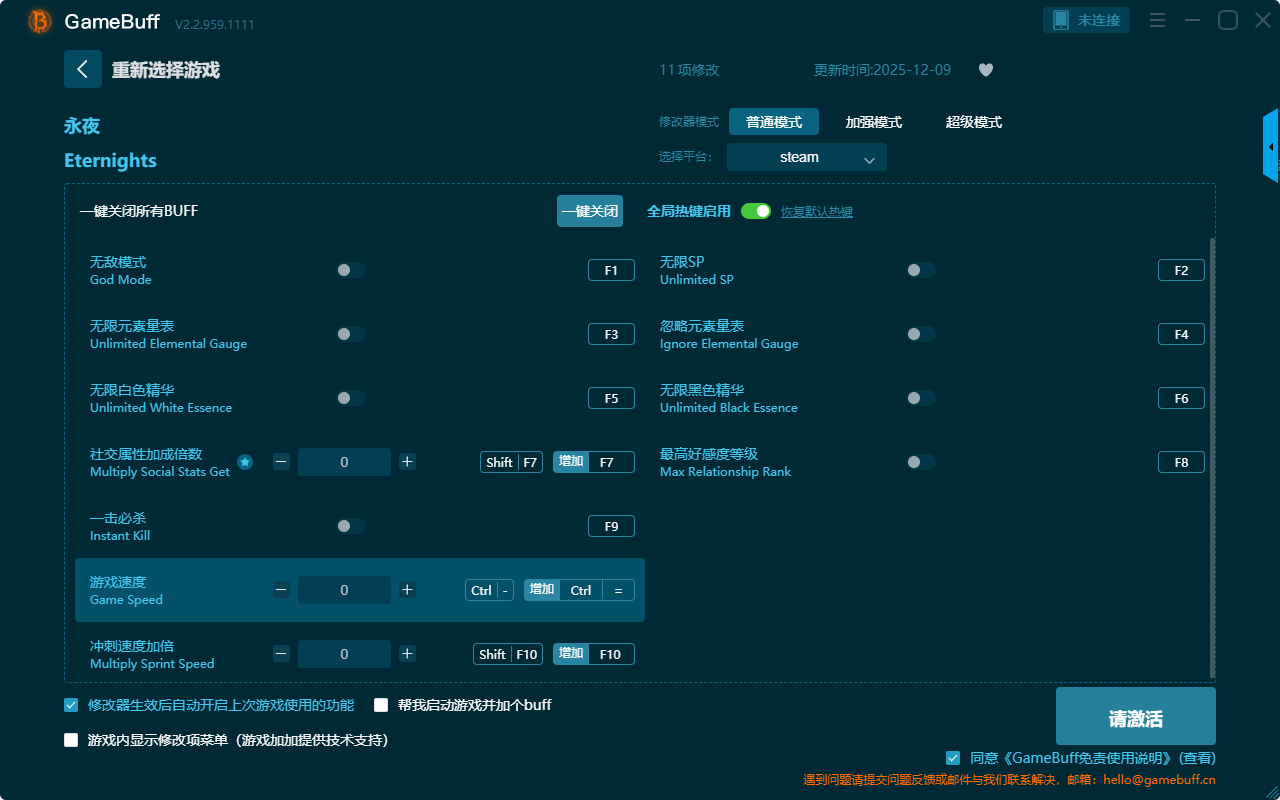This screenshot has width=1280, height=800.
Task: Click the back arrow to reselect game
Action: click(x=83, y=69)
